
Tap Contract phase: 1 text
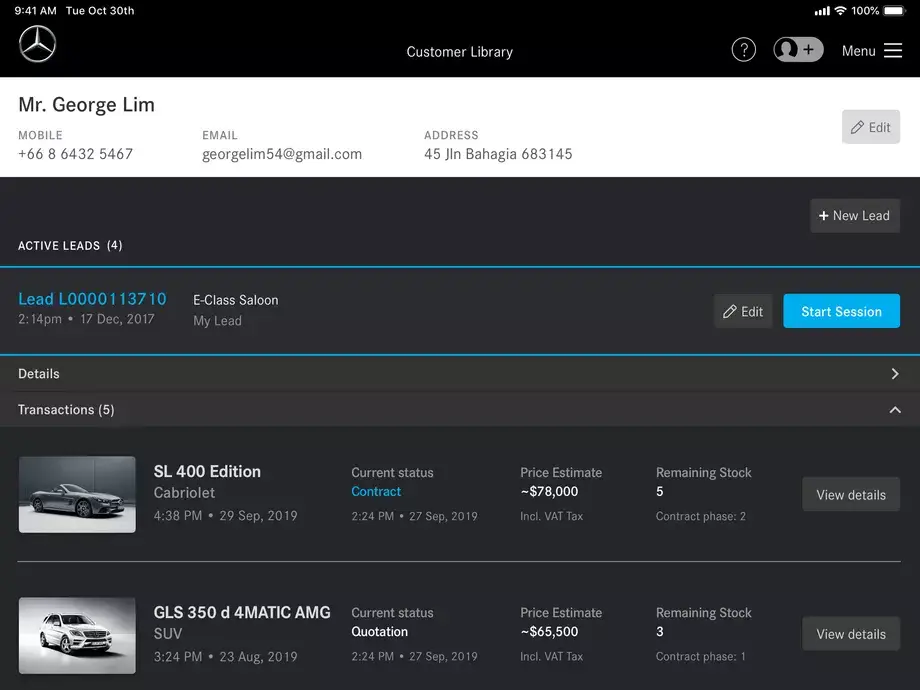tap(701, 657)
